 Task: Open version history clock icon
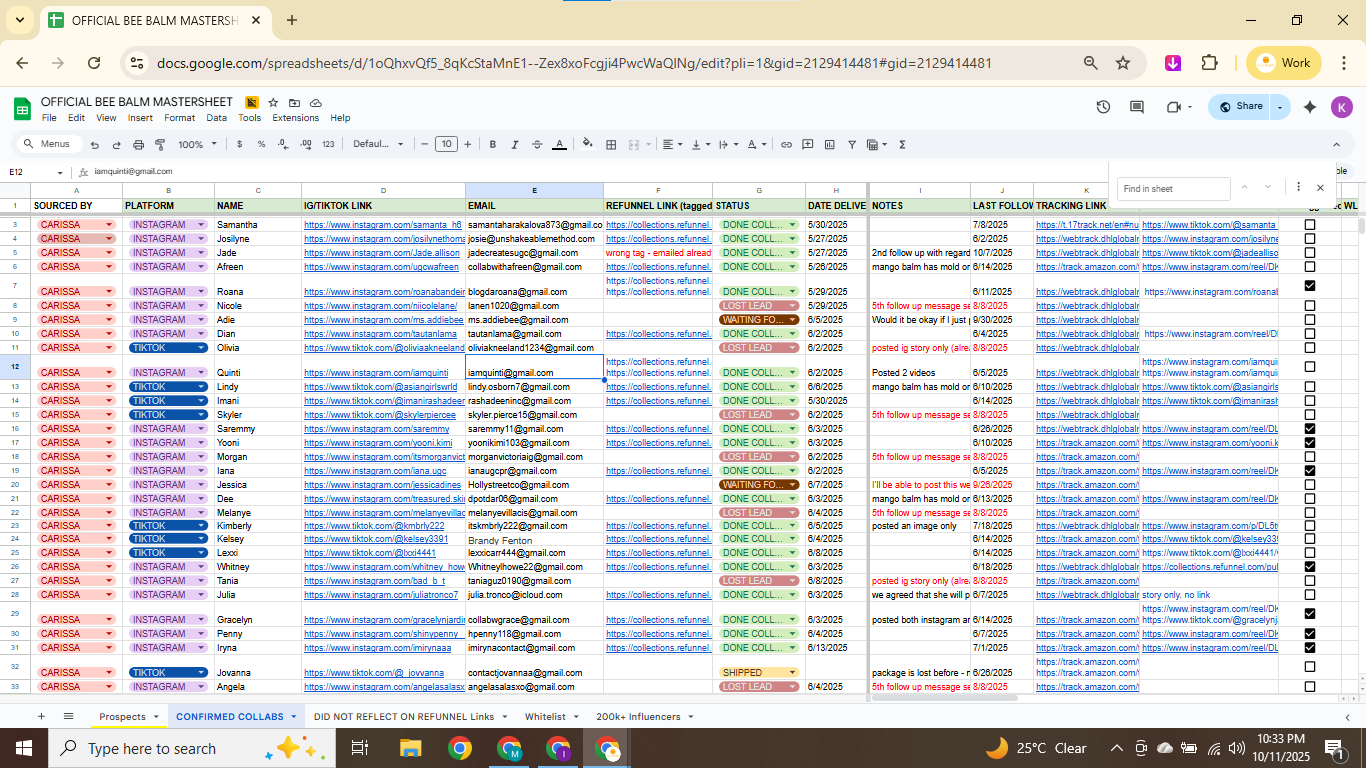pyautogui.click(x=1103, y=107)
